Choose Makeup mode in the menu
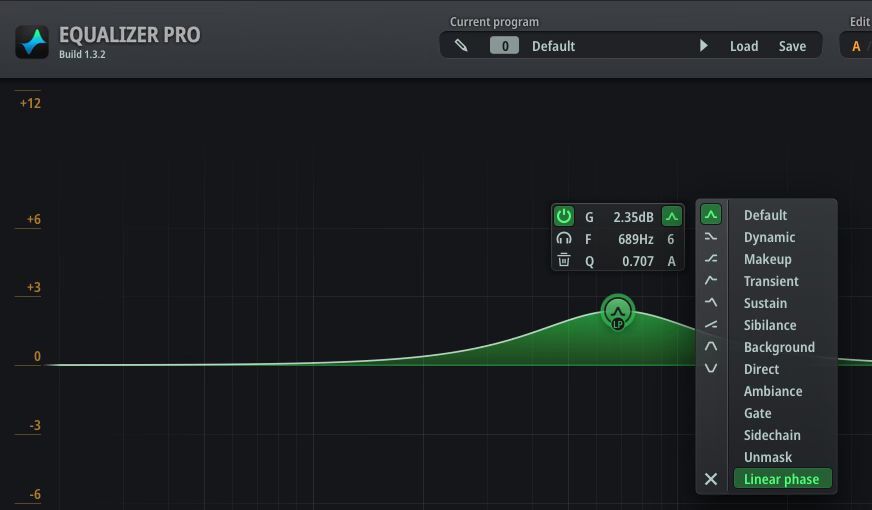 [767, 259]
